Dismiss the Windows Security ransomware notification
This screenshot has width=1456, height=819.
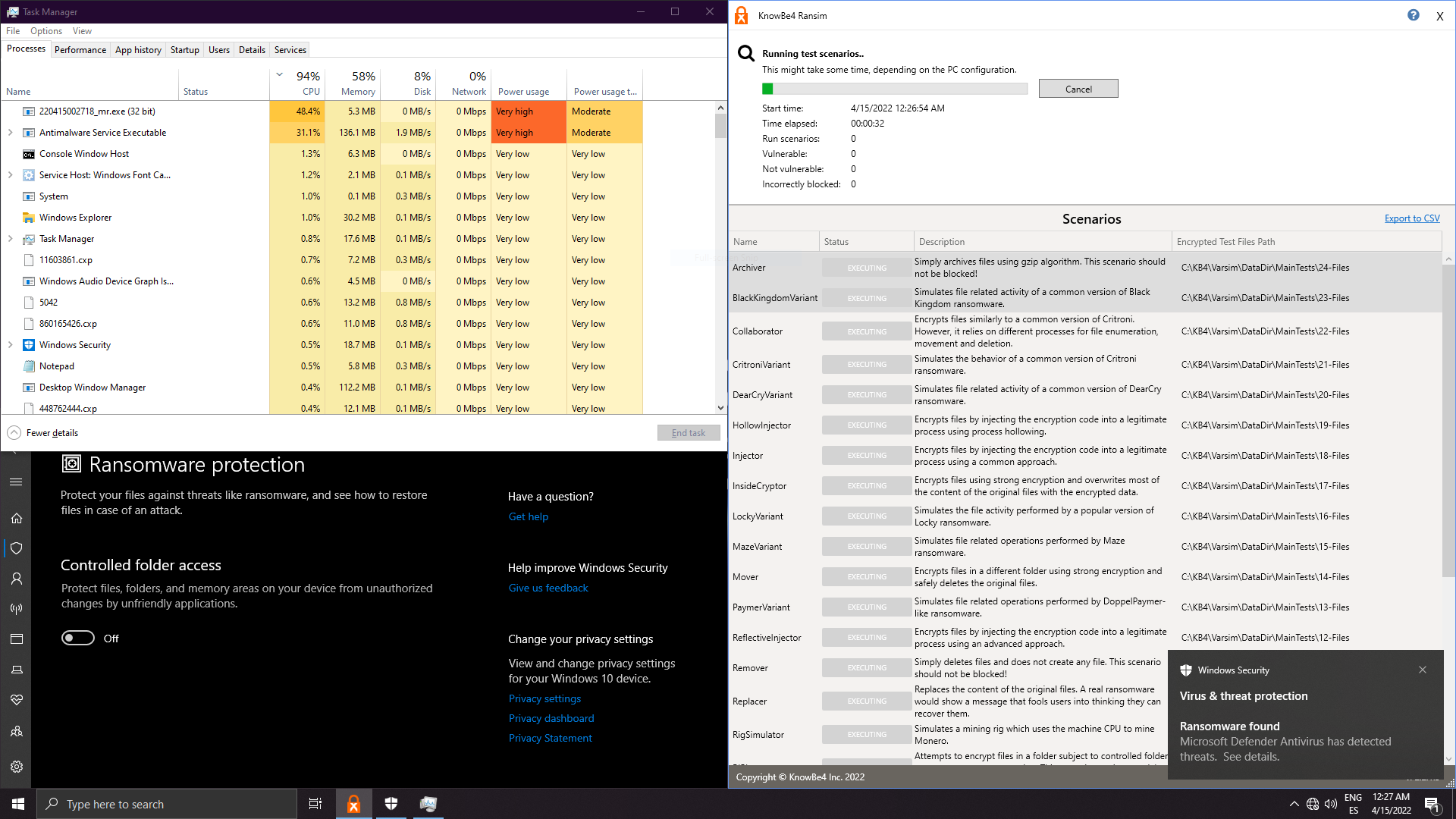[x=1422, y=670]
